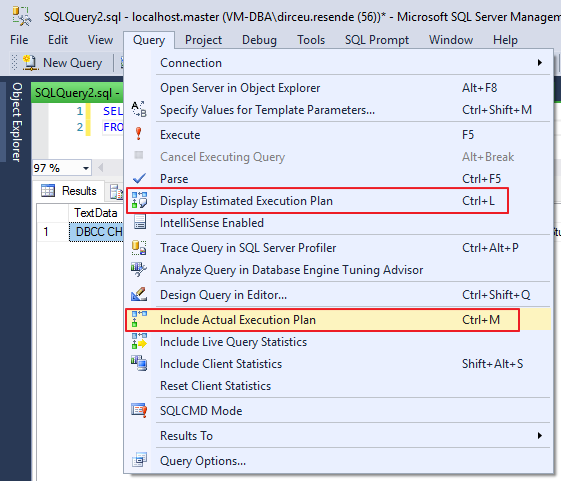This screenshot has height=481, width=561.
Task: Click the Parse checkmark icon
Action: [x=139, y=178]
